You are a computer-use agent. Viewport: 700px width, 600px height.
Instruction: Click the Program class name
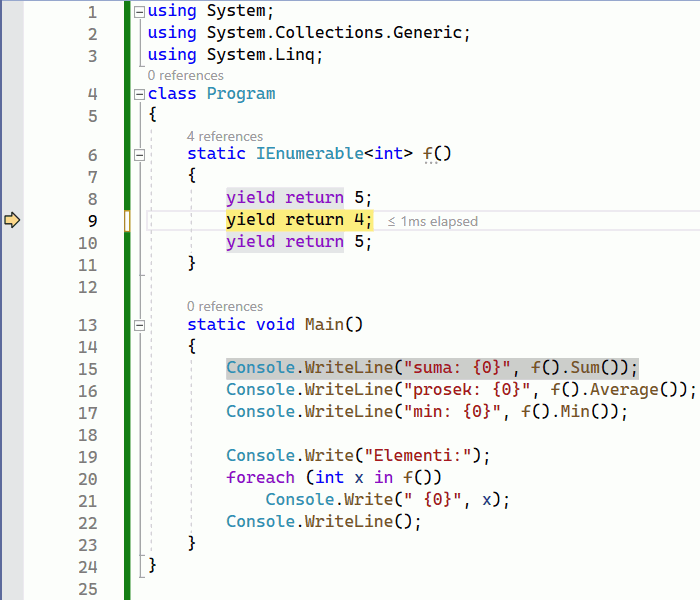pyautogui.click(x=240, y=94)
